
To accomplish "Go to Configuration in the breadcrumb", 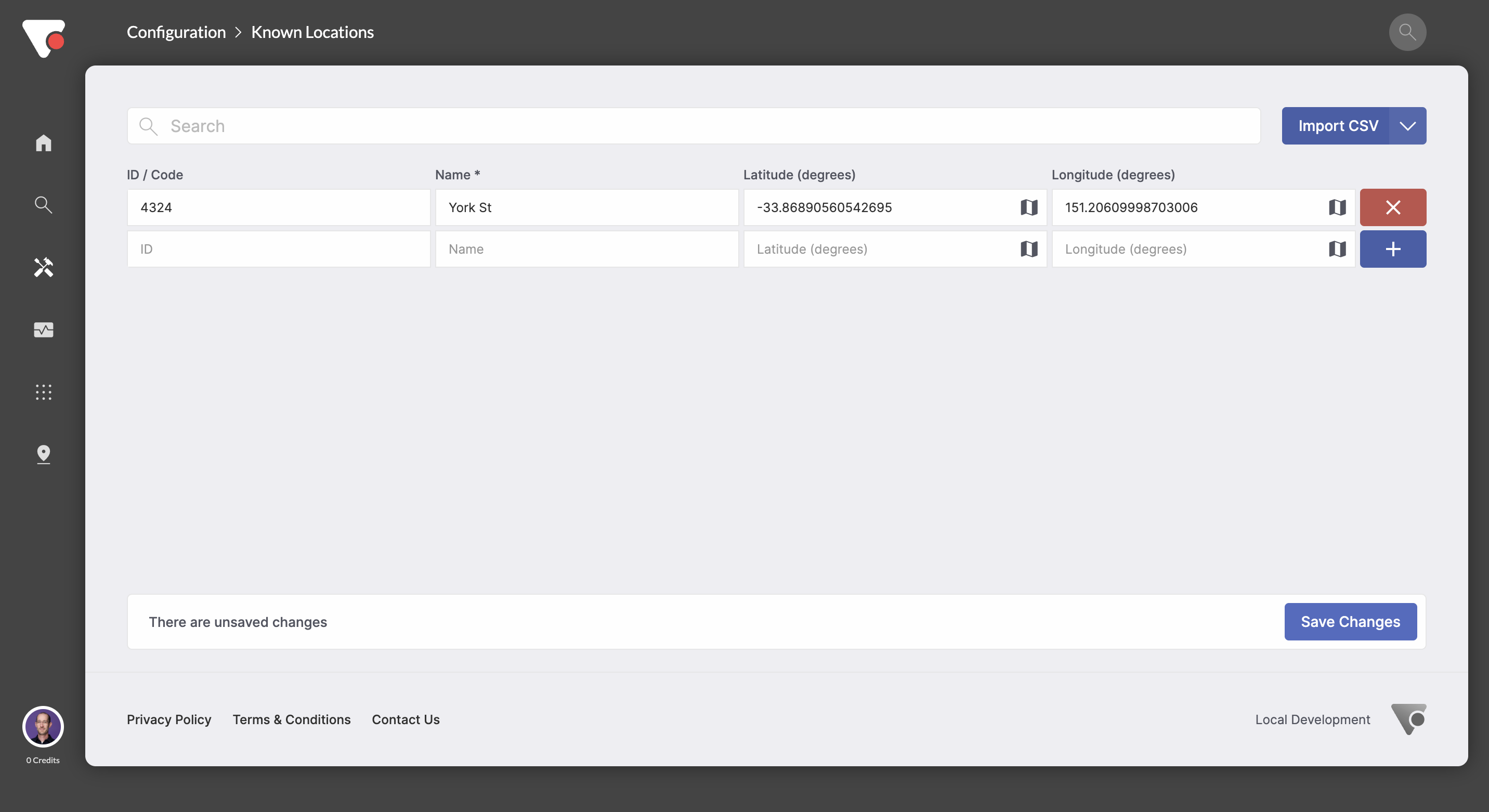I will point(176,32).
